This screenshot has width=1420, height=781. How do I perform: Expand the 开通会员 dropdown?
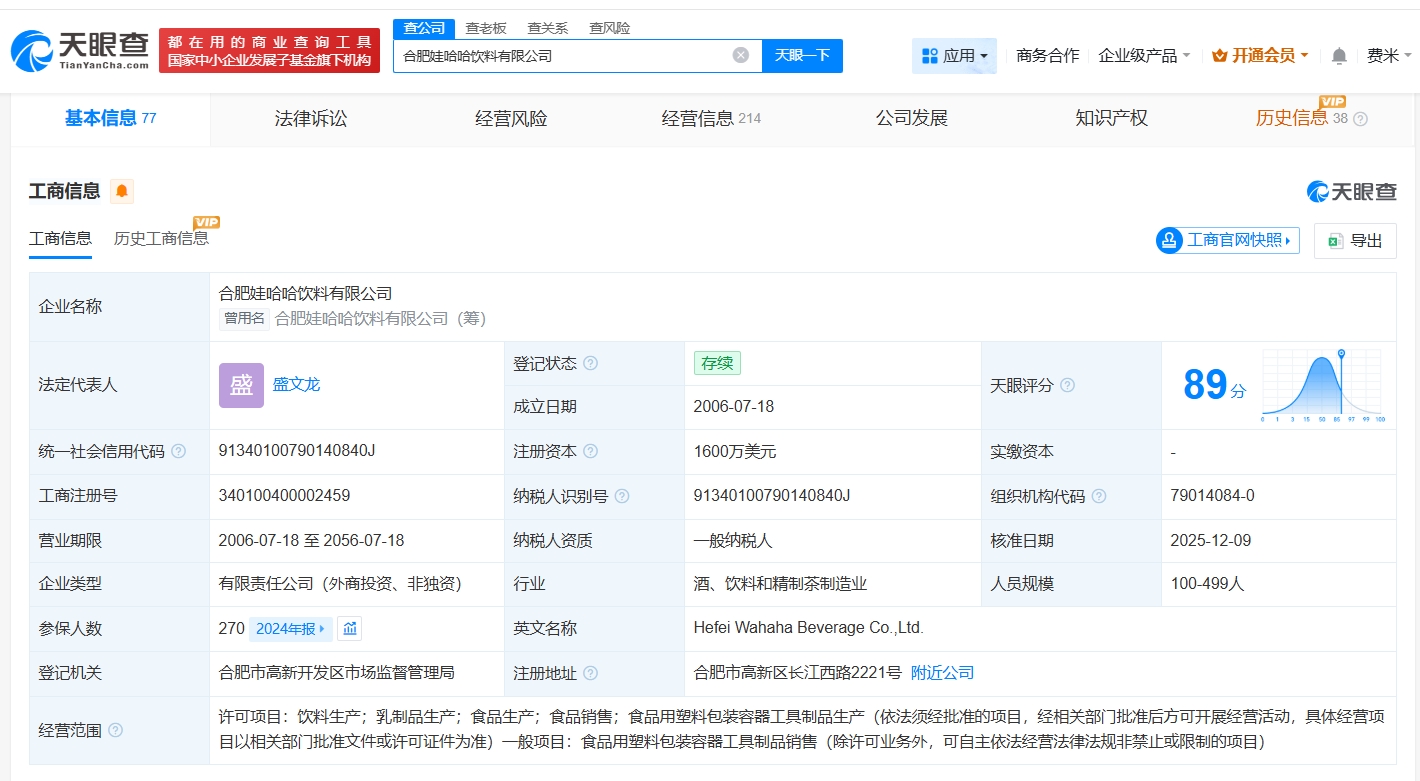point(1260,56)
